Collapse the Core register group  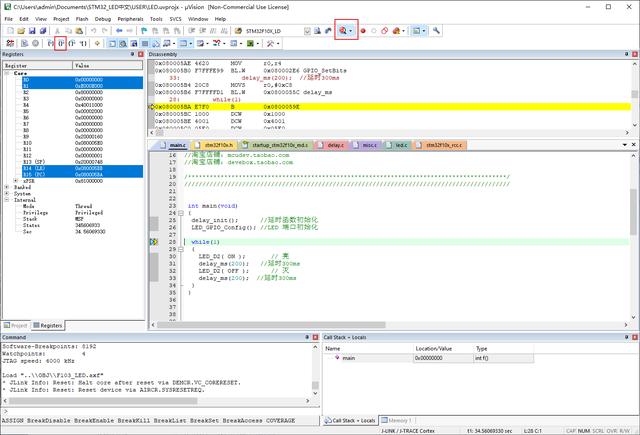point(7,72)
